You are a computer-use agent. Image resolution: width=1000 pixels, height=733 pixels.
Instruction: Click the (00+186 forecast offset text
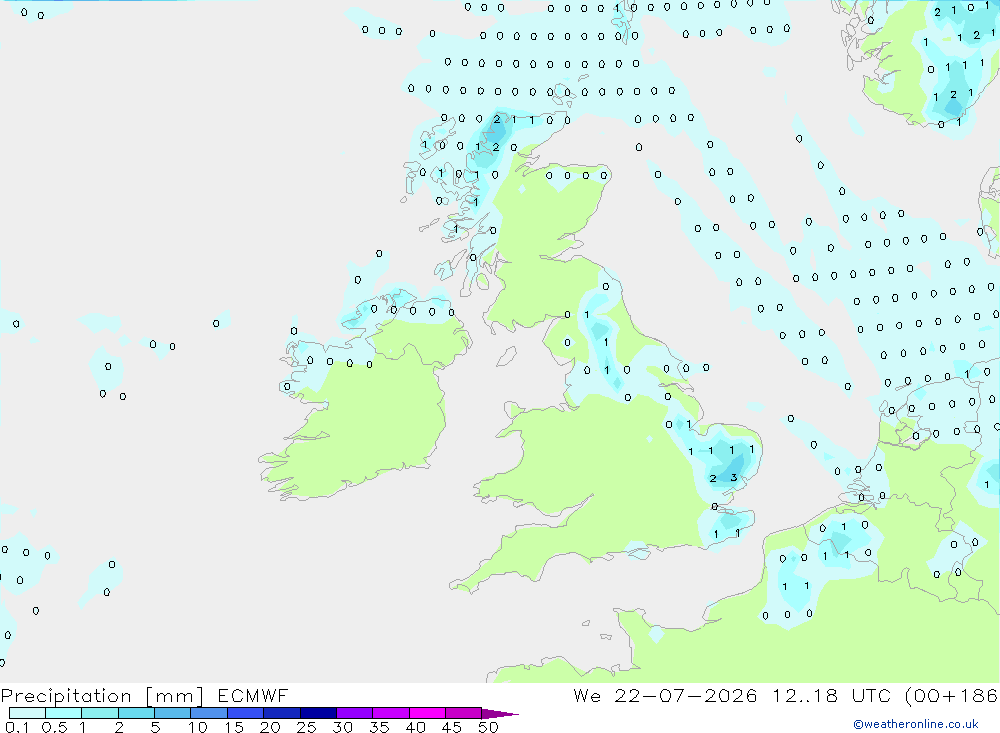click(951, 696)
